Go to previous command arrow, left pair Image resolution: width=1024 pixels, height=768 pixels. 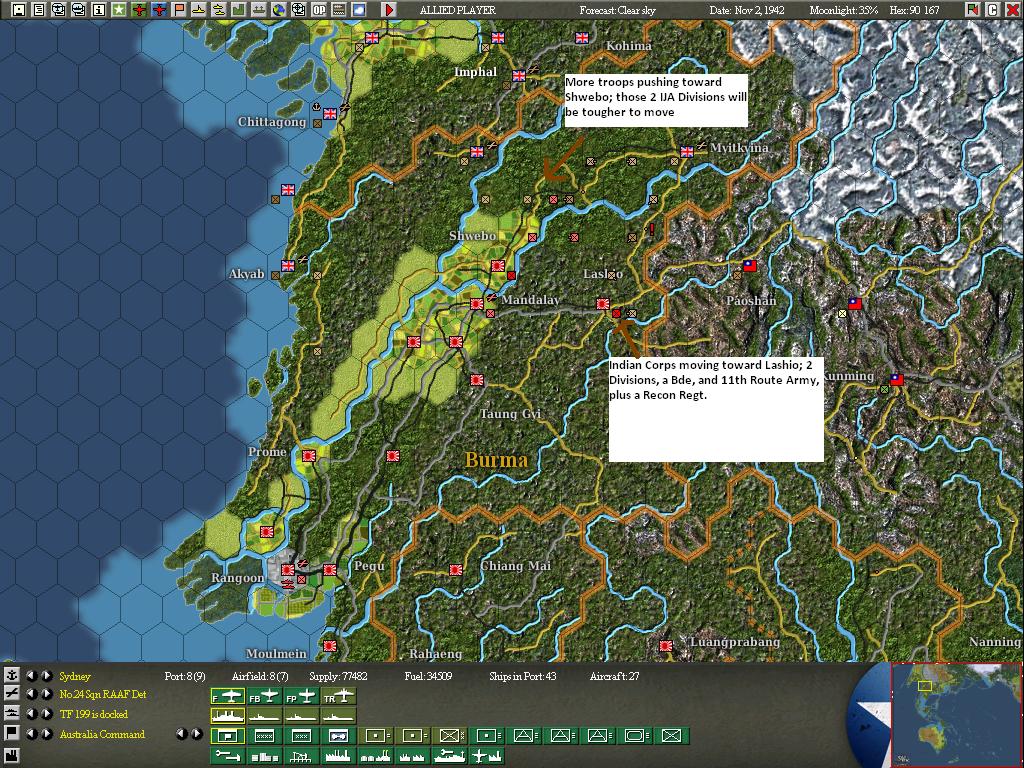(x=31, y=733)
